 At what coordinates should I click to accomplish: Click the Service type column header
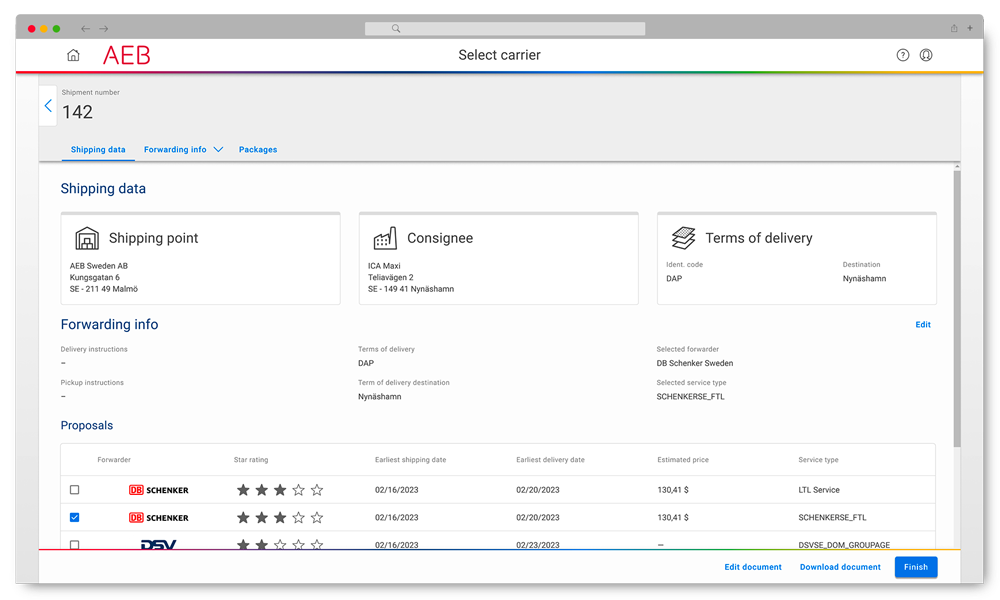click(x=818, y=460)
